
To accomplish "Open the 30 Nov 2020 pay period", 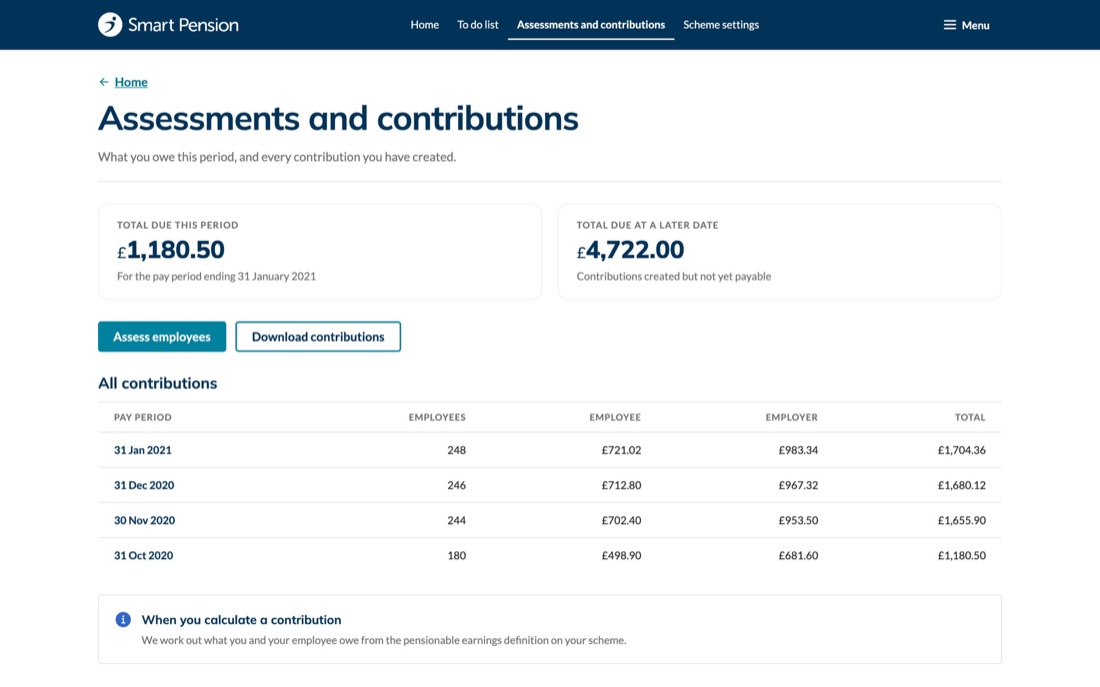I will click(145, 521).
